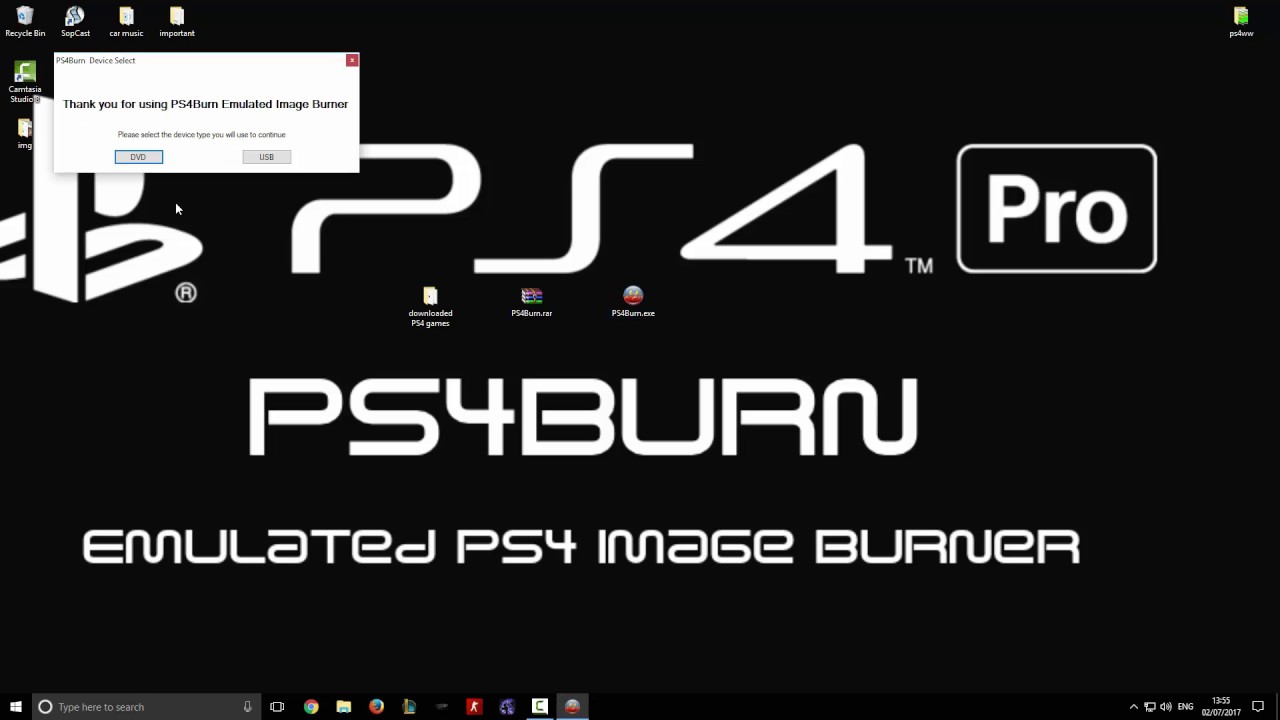Open the Action Center notifications icon
Screen dimensions: 1280x720
(x=1258, y=707)
